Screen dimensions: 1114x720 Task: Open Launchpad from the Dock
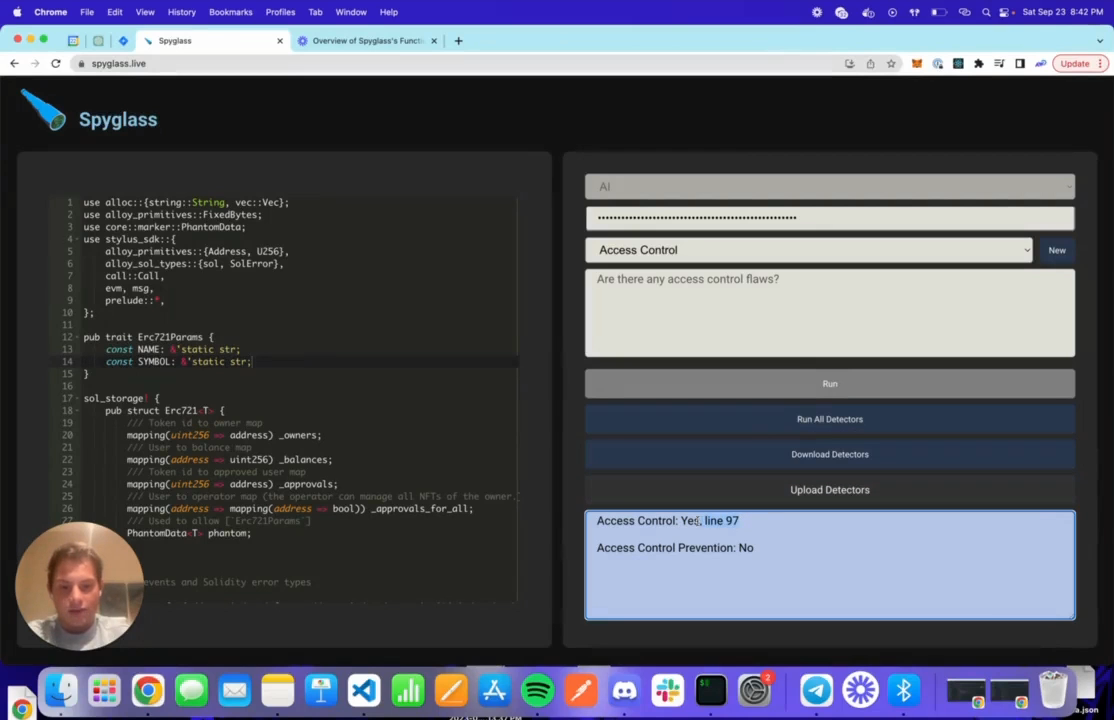tap(104, 689)
